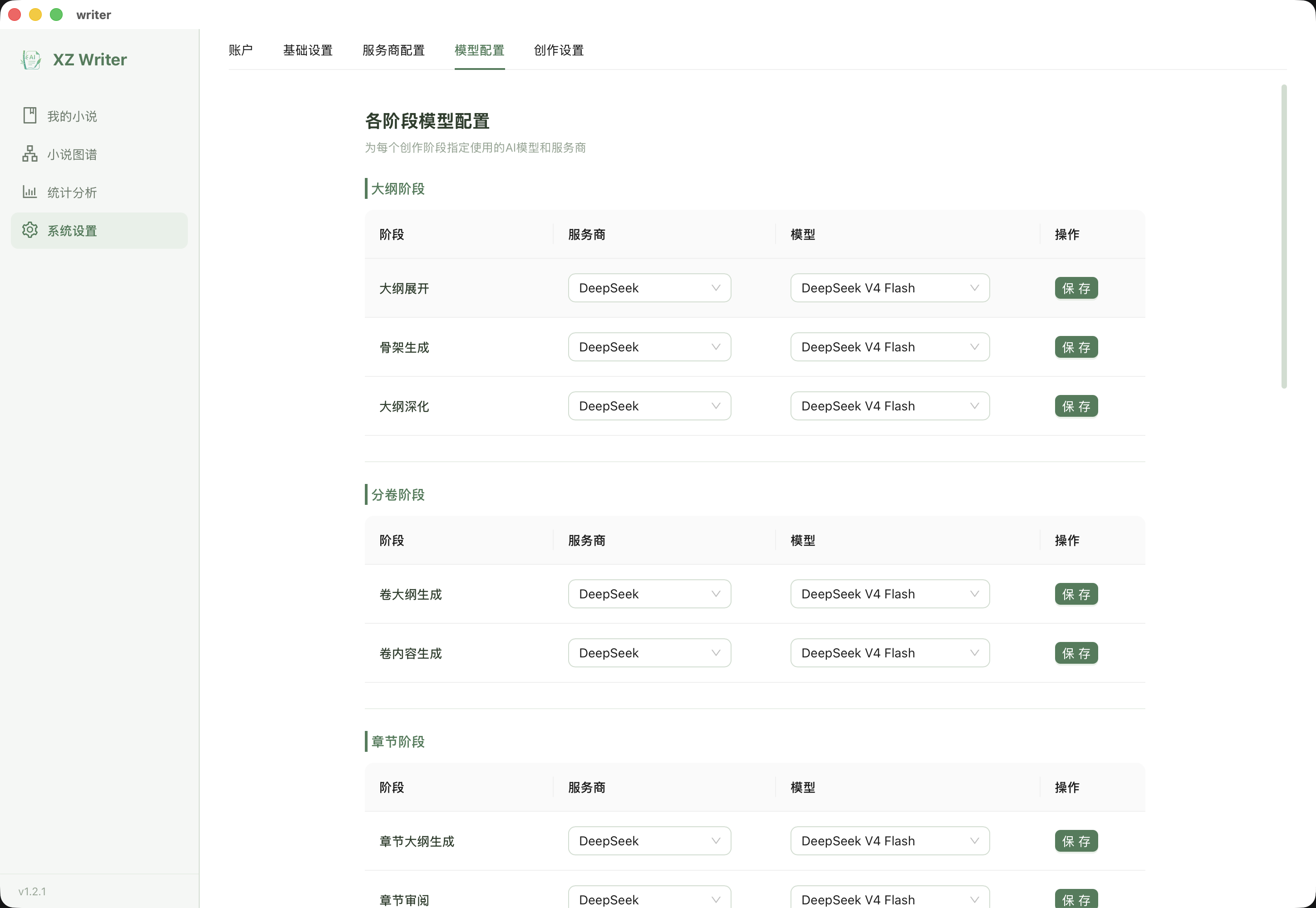Open provider dropdown for 卷内容生成
This screenshot has height=908, width=1316.
(x=649, y=653)
